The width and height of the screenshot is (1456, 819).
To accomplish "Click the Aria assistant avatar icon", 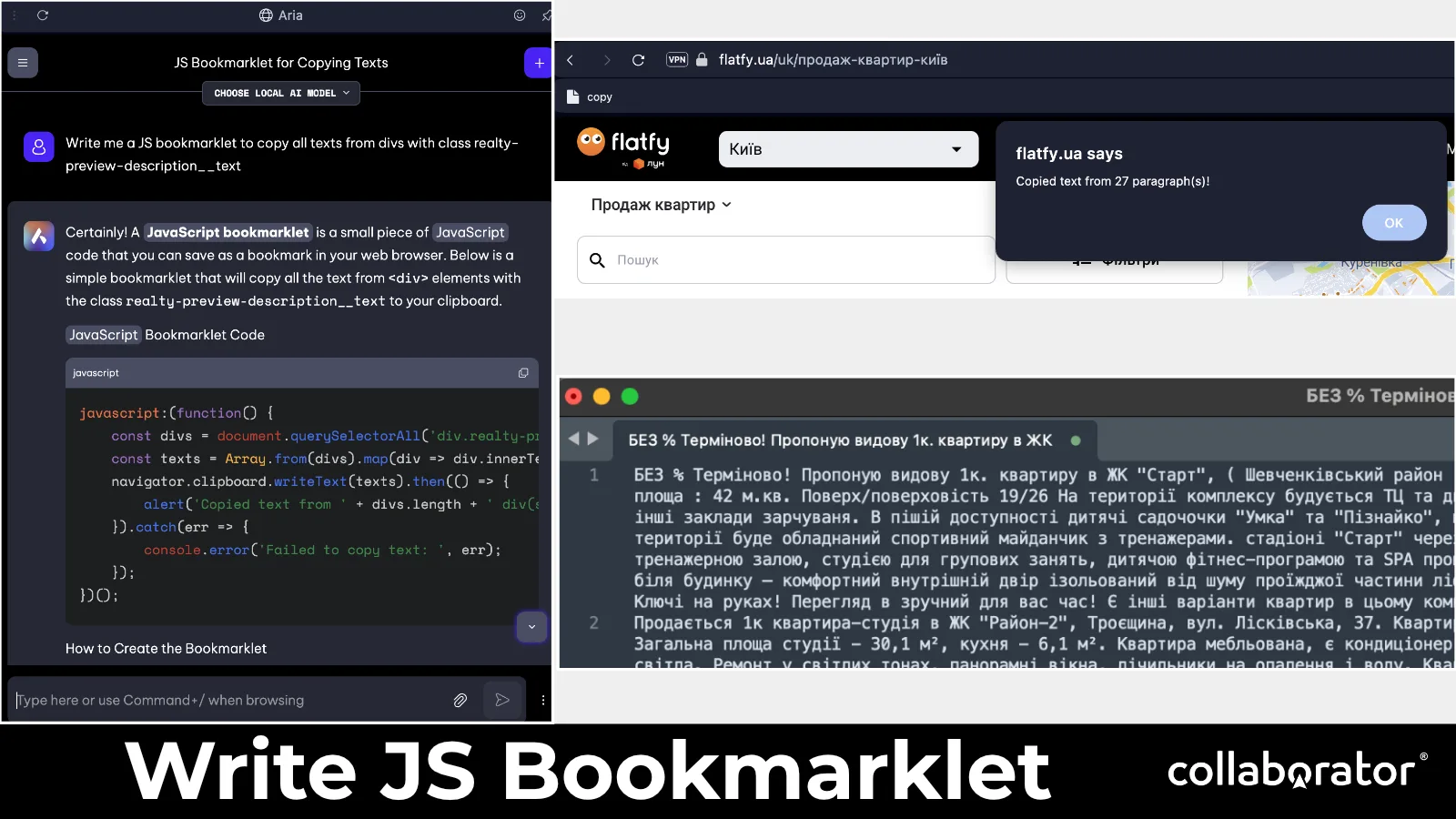I will pyautogui.click(x=38, y=237).
